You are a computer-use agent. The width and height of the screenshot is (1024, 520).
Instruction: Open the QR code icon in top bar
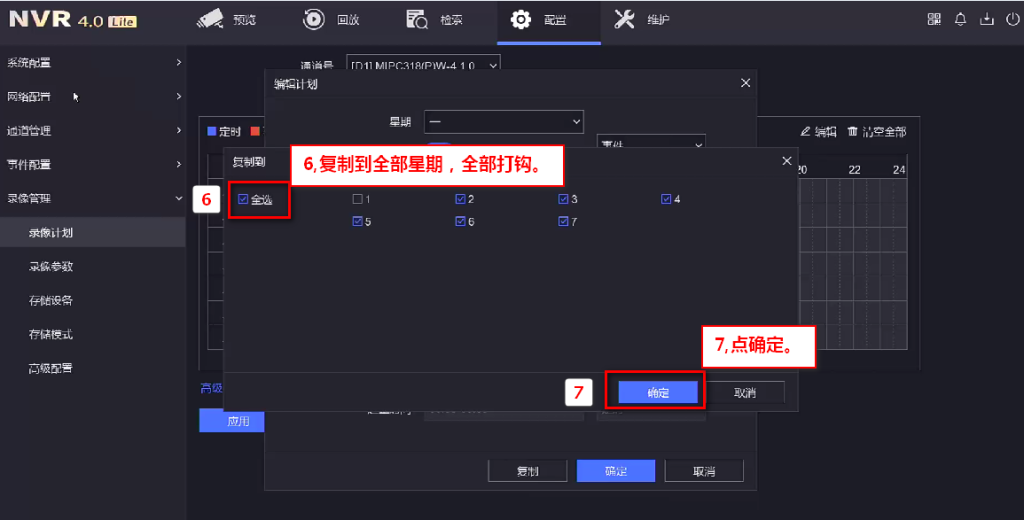click(934, 19)
